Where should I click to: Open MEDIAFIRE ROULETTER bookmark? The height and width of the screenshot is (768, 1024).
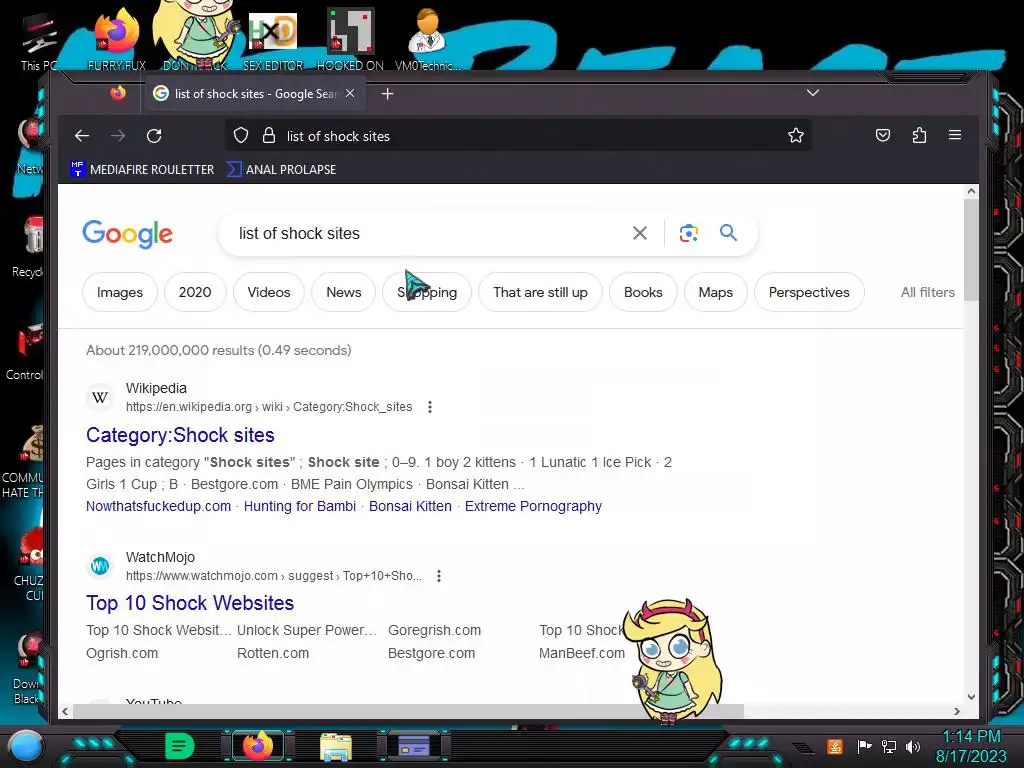(x=142, y=169)
